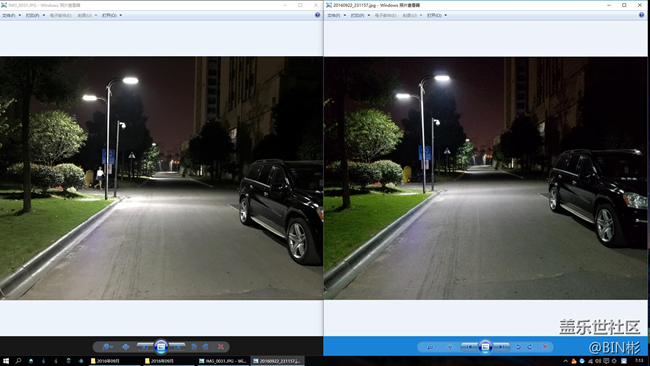
Task: Open help in right viewer window
Action: point(642,15)
